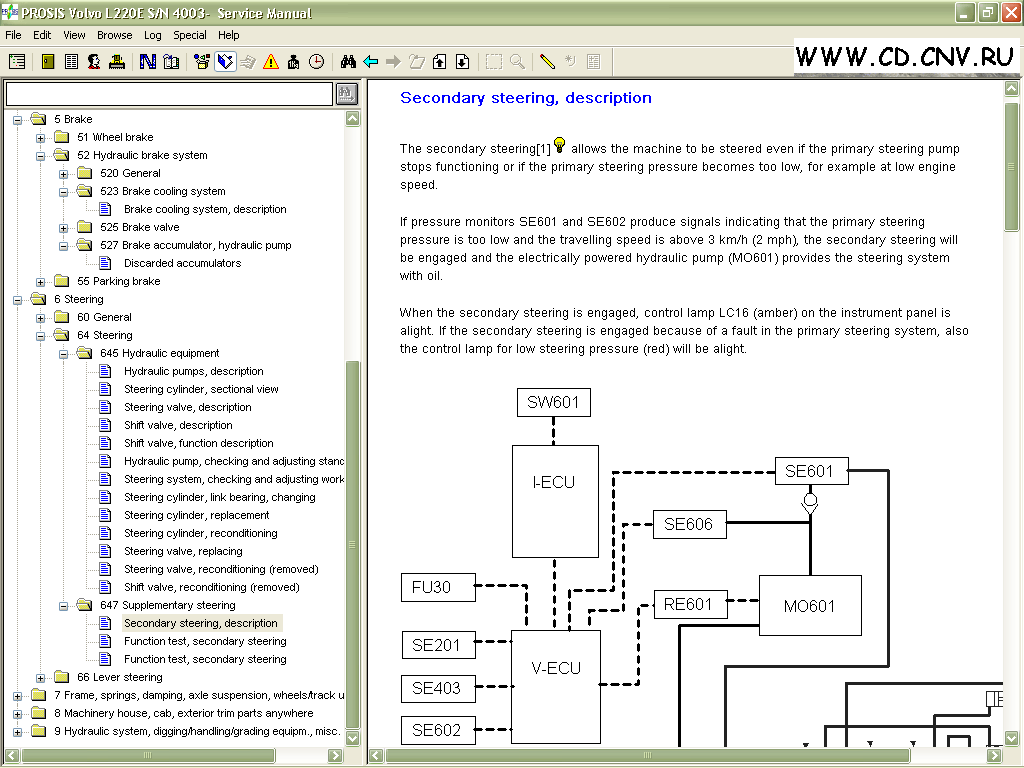Click the page with up arrow icon
This screenshot has width=1024, height=768.
(440, 62)
